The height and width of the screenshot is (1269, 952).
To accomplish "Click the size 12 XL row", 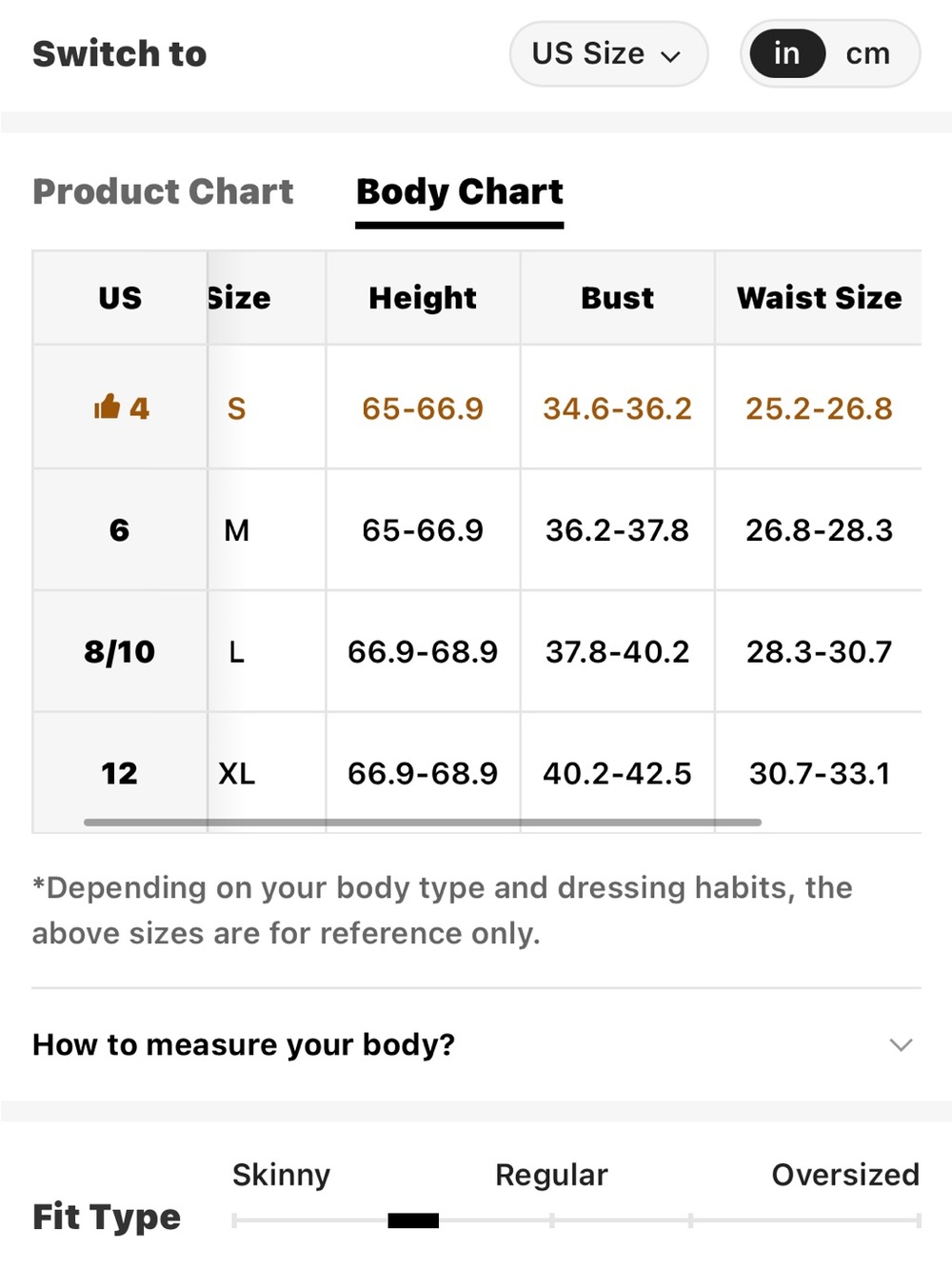I will (477, 772).
